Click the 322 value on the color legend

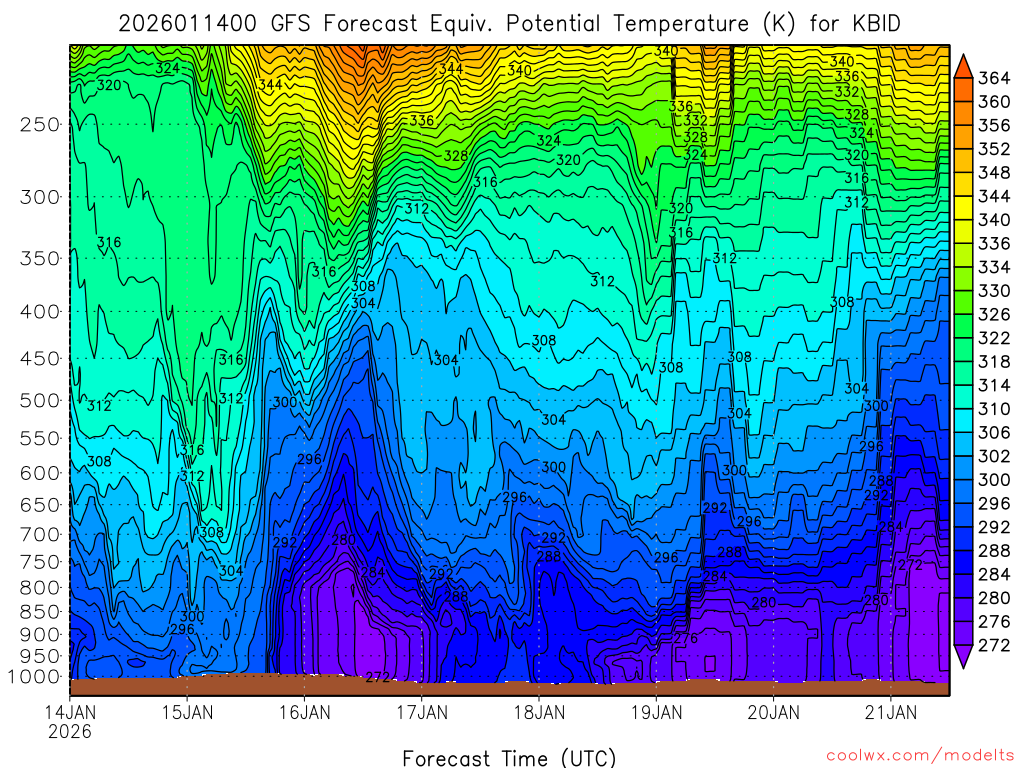994,338
